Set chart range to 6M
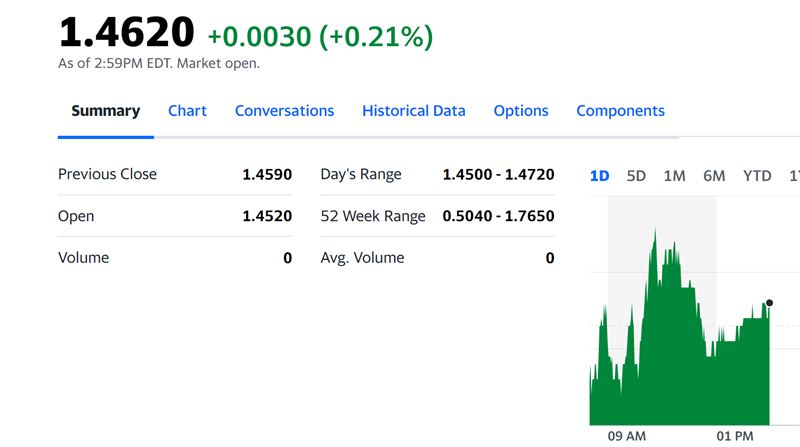Viewport: 800px width, 447px height. point(714,176)
